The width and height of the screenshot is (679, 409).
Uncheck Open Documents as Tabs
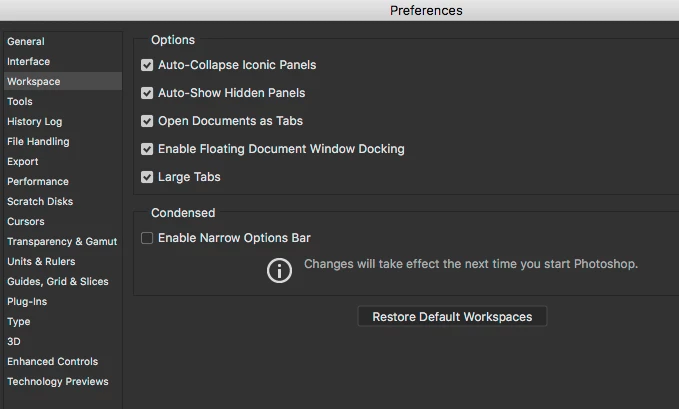click(x=147, y=121)
